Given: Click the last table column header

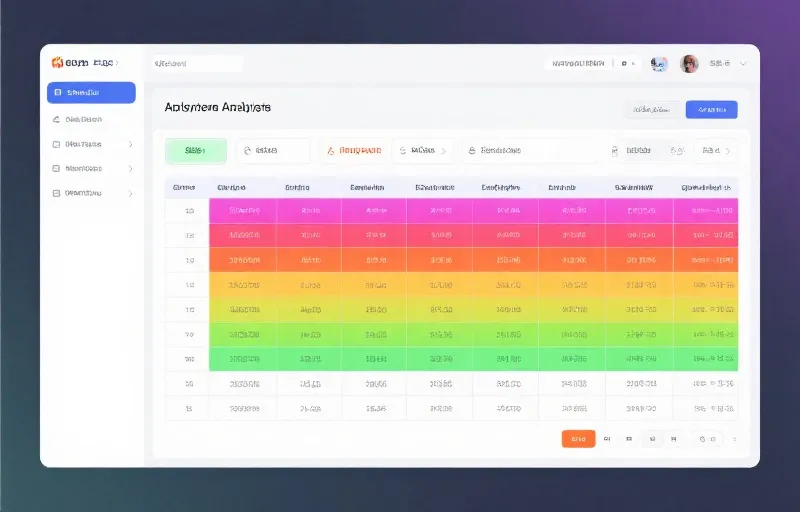Looking at the screenshot, I should 706,188.
